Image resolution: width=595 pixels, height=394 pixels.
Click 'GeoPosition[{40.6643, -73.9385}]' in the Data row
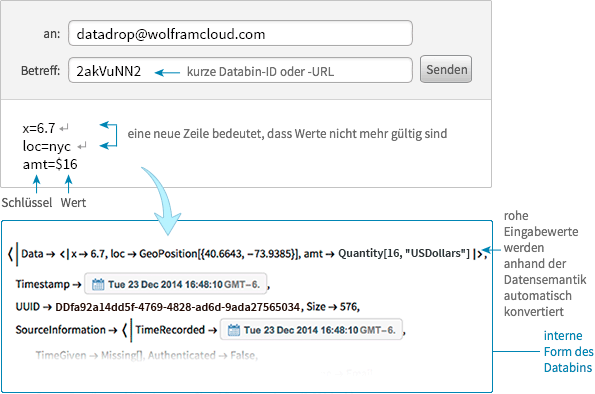click(x=220, y=254)
